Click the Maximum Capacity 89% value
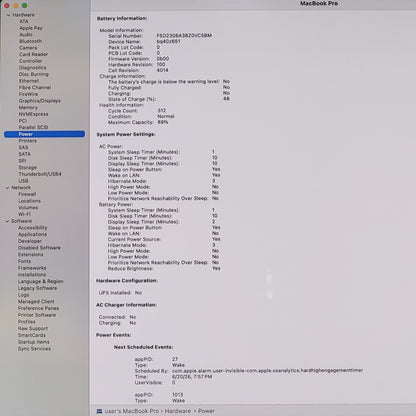Image resolution: width=416 pixels, height=416 pixels. pos(163,122)
